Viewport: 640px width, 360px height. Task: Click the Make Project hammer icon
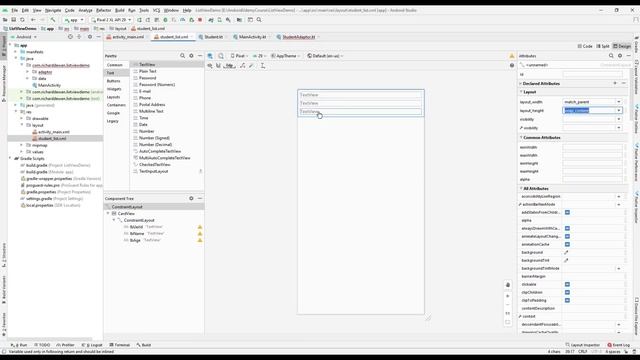pyautogui.click(x=53, y=20)
